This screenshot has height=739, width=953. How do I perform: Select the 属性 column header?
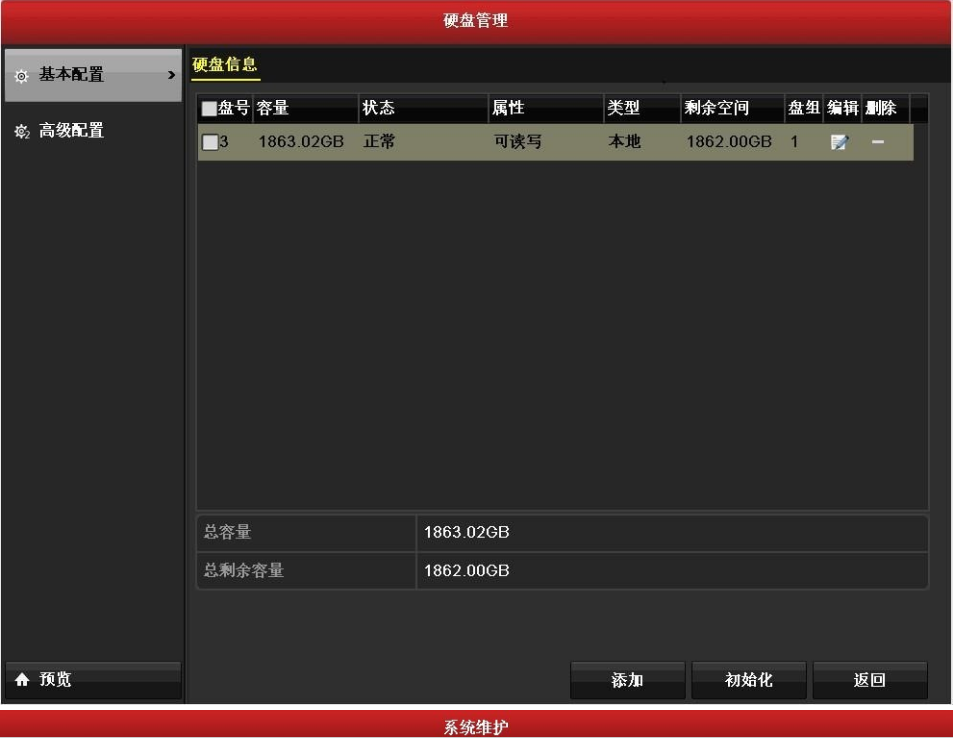click(508, 109)
